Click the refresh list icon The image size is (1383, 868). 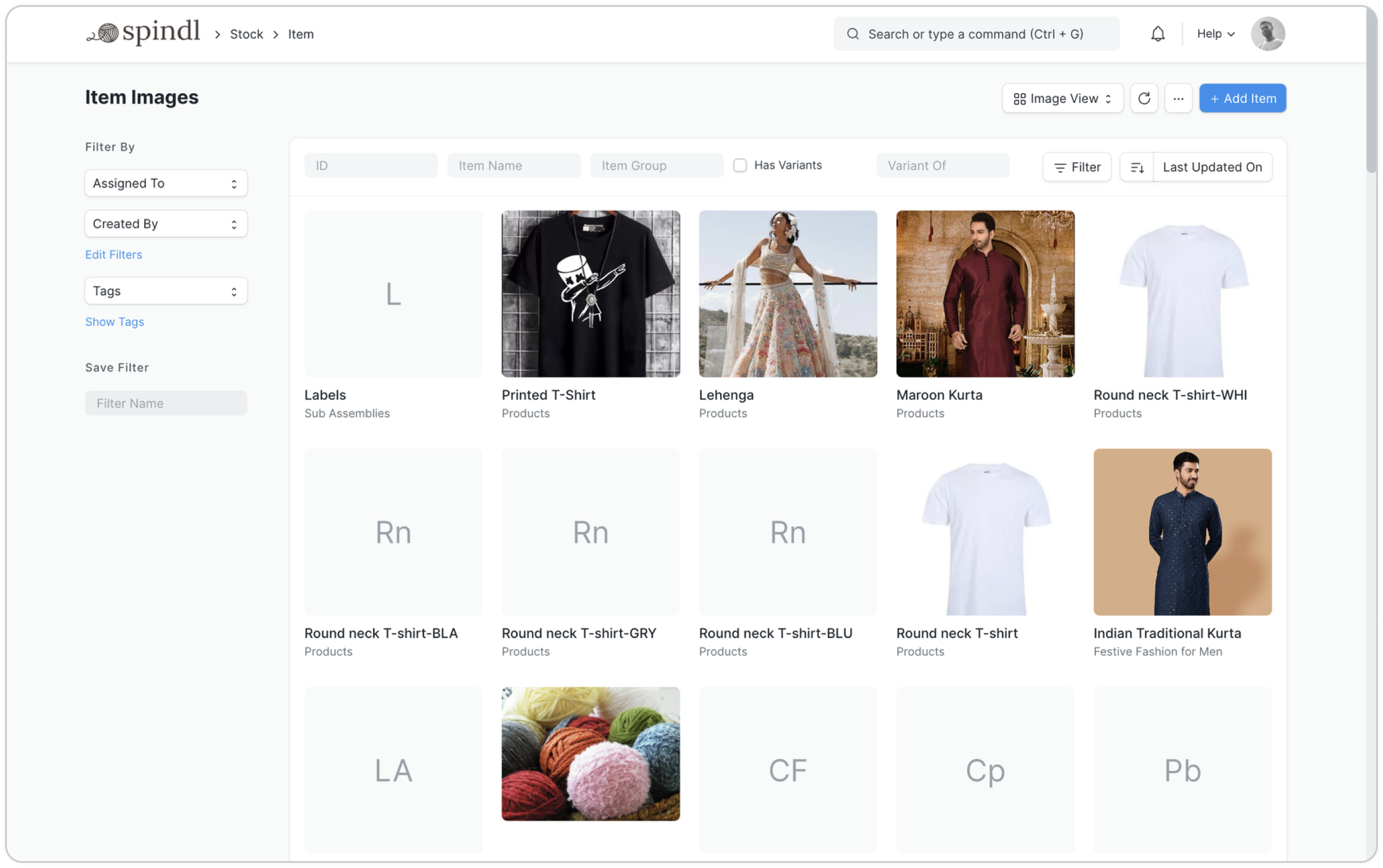pyautogui.click(x=1143, y=98)
